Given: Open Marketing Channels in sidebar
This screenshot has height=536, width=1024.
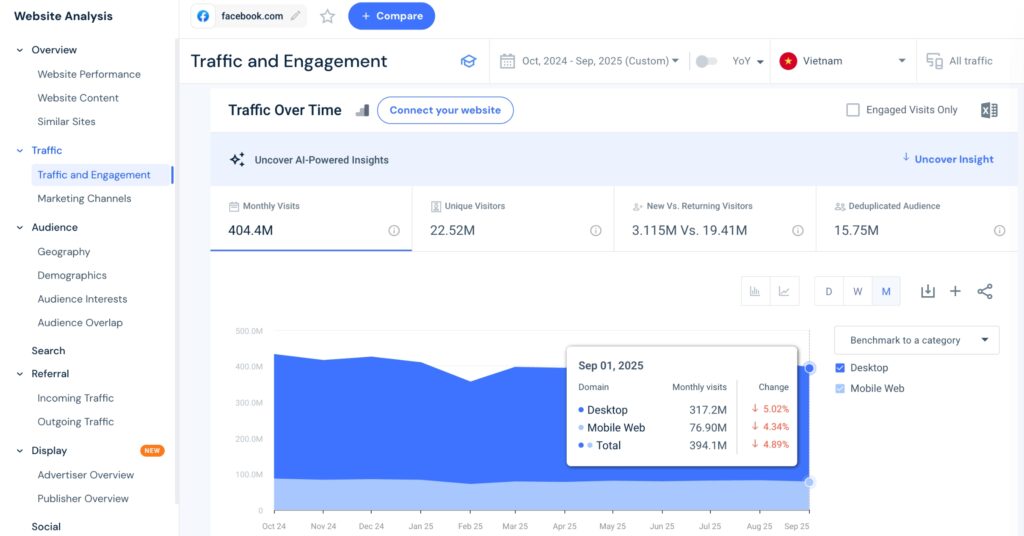Looking at the screenshot, I should pos(84,198).
